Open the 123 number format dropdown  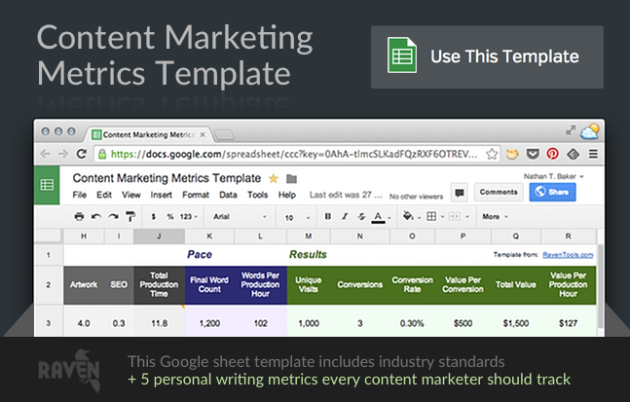tap(189, 216)
